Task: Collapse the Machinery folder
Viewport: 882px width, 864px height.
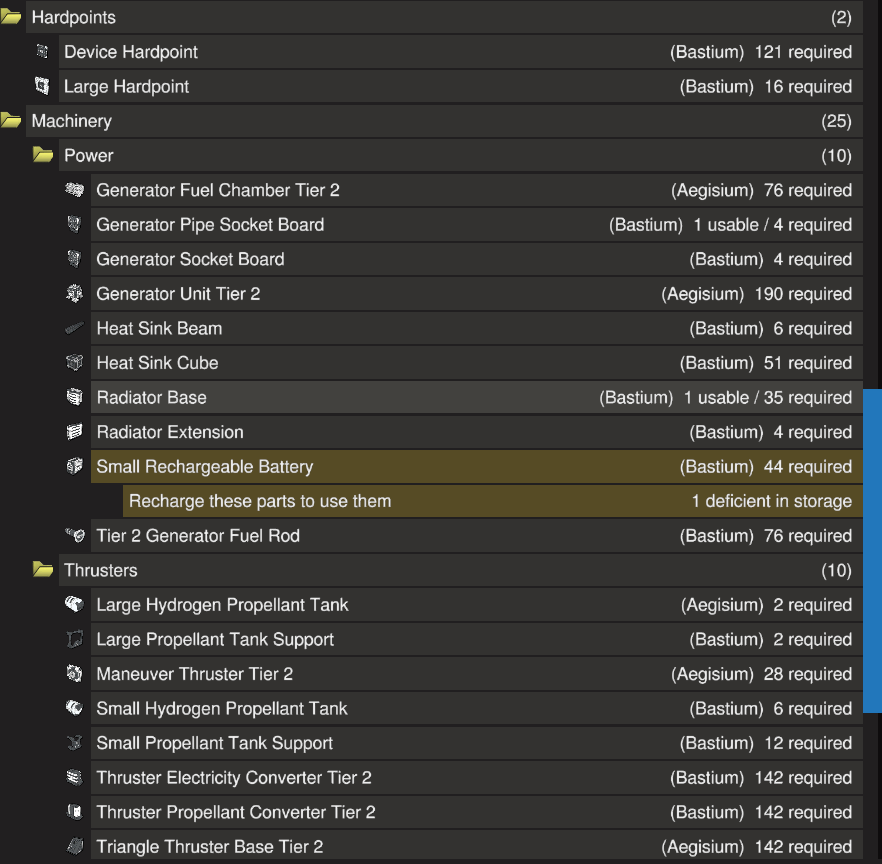Action: coord(11,121)
